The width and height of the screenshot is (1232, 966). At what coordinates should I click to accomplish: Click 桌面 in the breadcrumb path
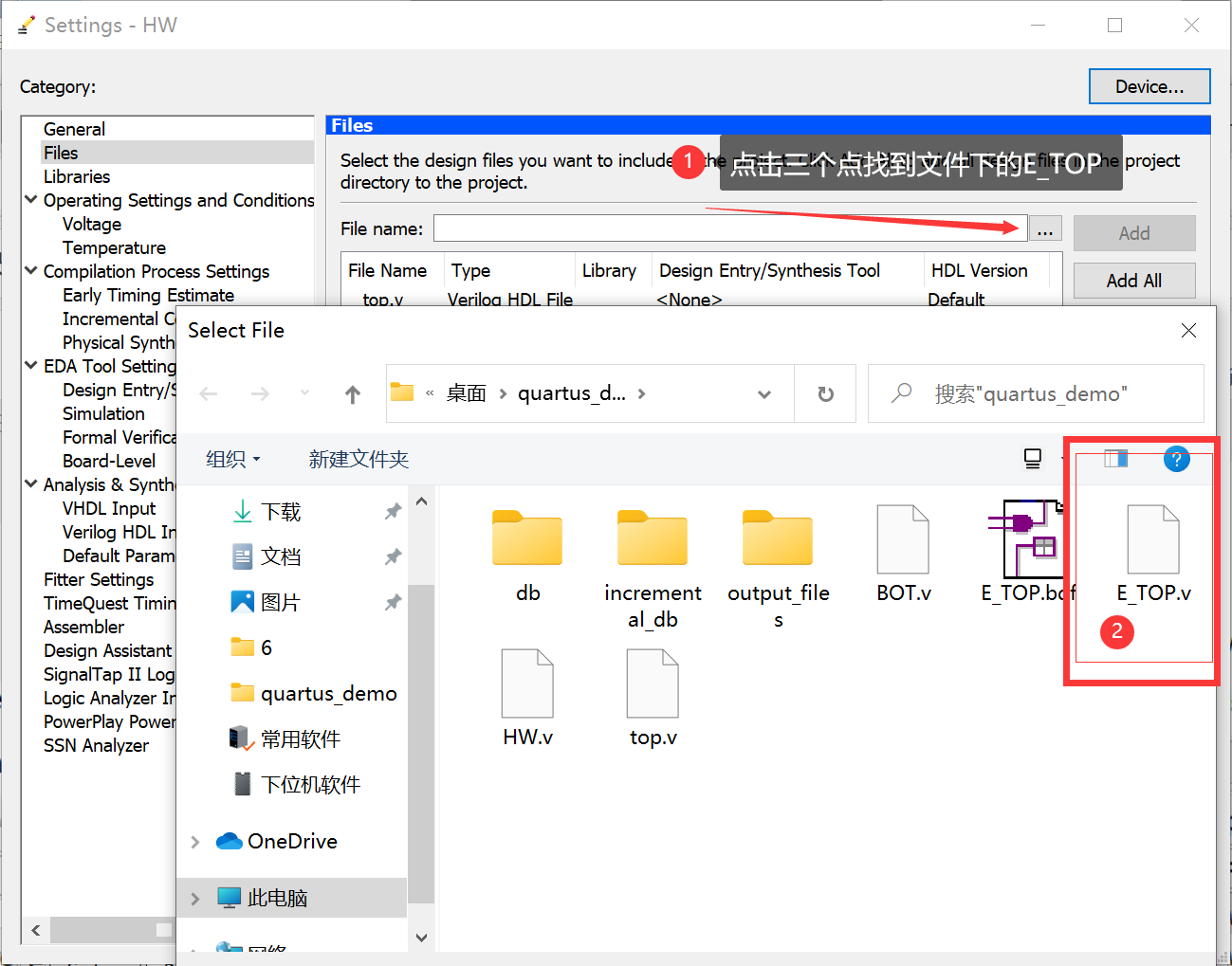(467, 393)
